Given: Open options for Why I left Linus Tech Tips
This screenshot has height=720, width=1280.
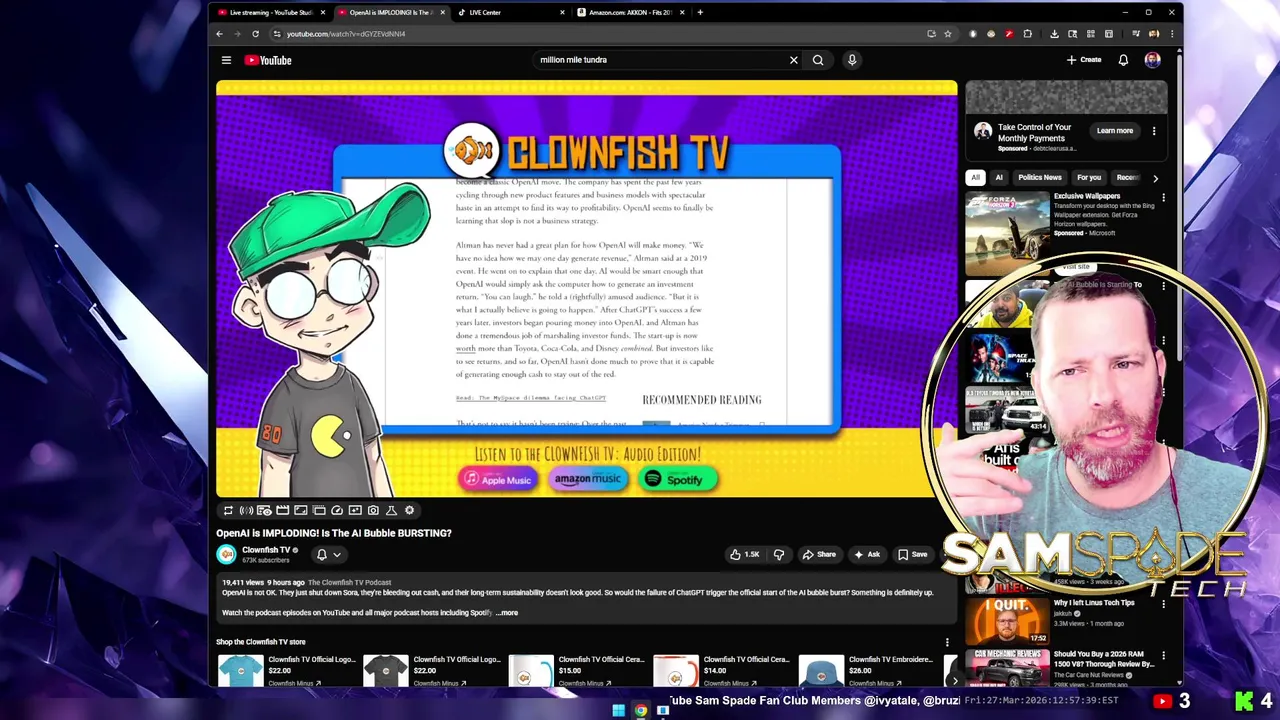Looking at the screenshot, I should (1163, 604).
